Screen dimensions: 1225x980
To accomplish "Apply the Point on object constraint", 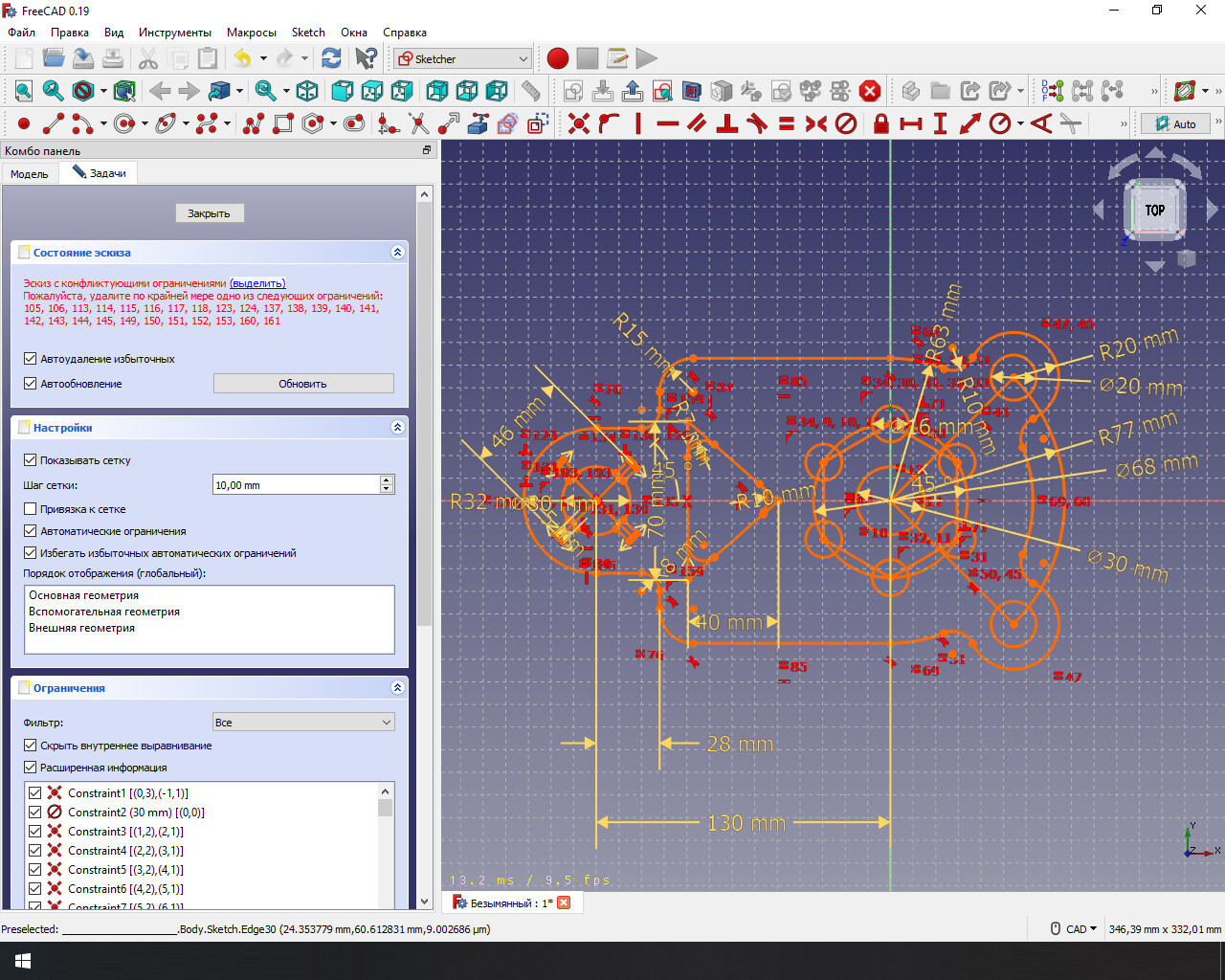I will (609, 123).
